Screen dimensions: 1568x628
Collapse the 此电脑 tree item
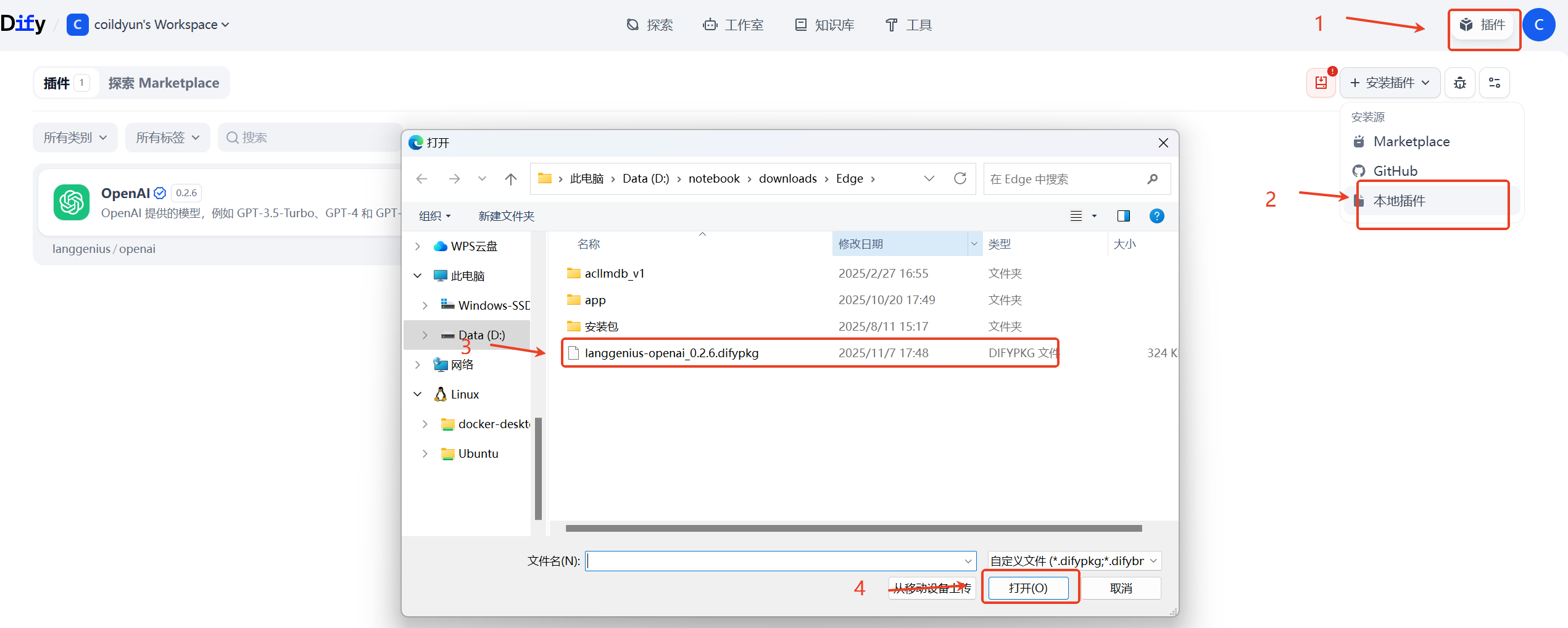[417, 275]
